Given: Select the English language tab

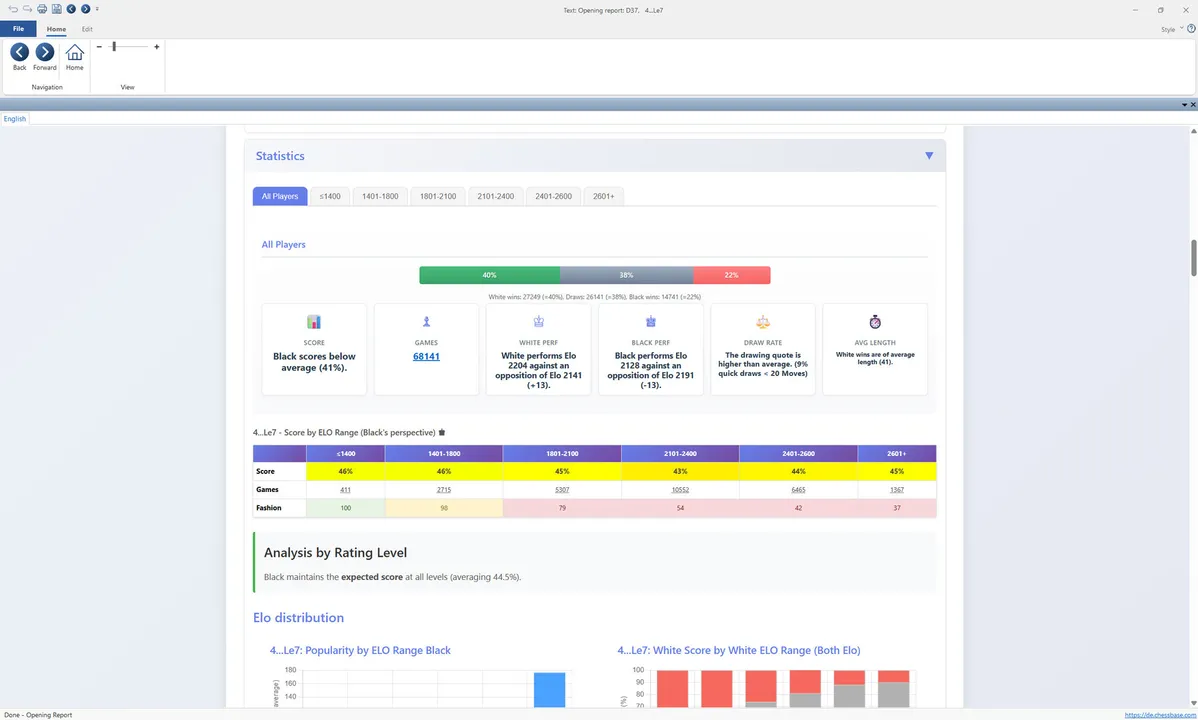Looking at the screenshot, I should (x=15, y=118).
